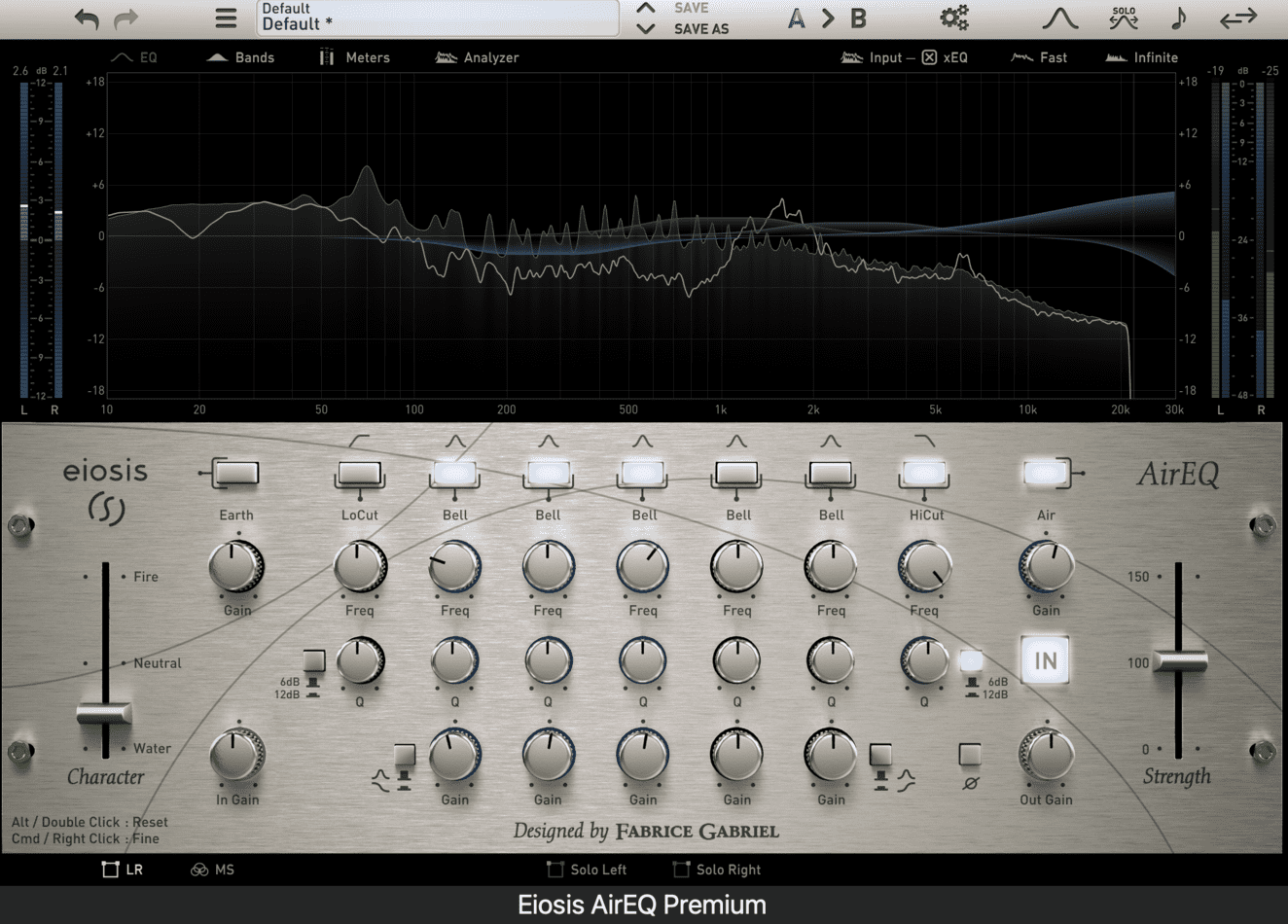Click the Out Gain knob
1288x924 pixels.
[x=1046, y=756]
